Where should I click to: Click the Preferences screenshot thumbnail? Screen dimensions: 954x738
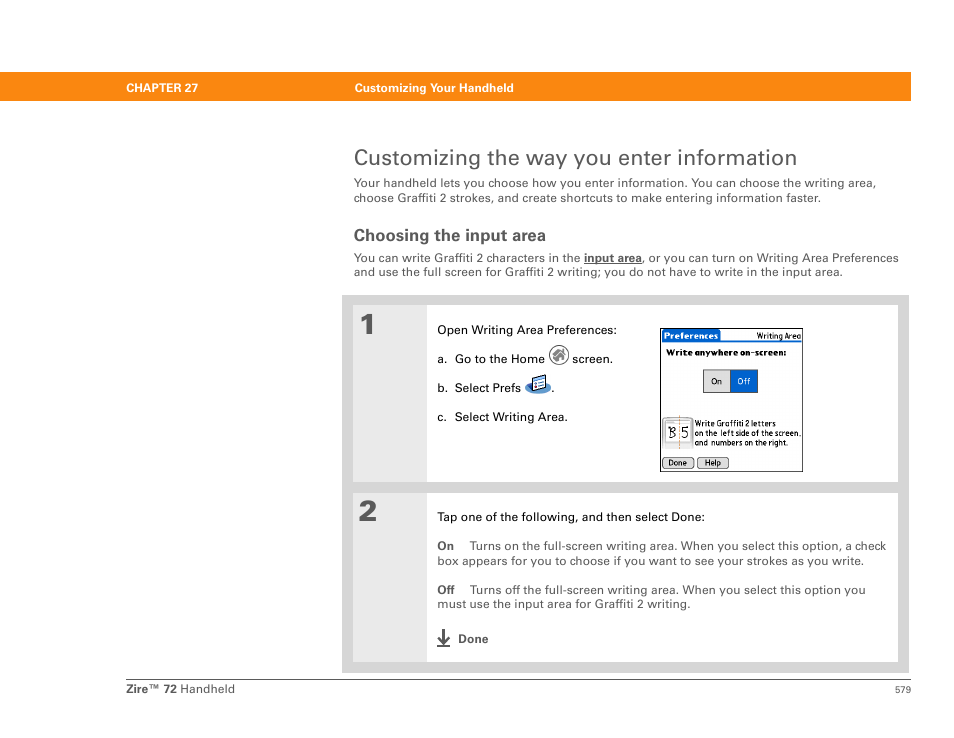coord(731,400)
